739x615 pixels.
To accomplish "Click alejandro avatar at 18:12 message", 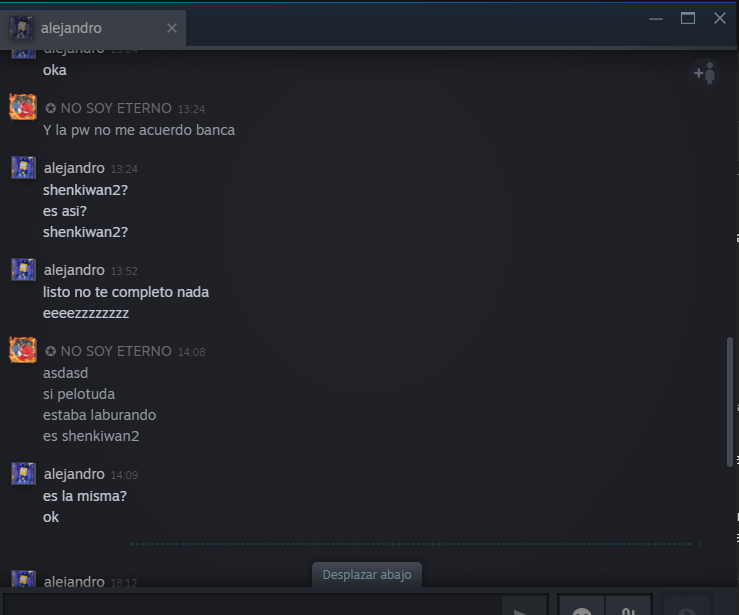I will coord(23,579).
